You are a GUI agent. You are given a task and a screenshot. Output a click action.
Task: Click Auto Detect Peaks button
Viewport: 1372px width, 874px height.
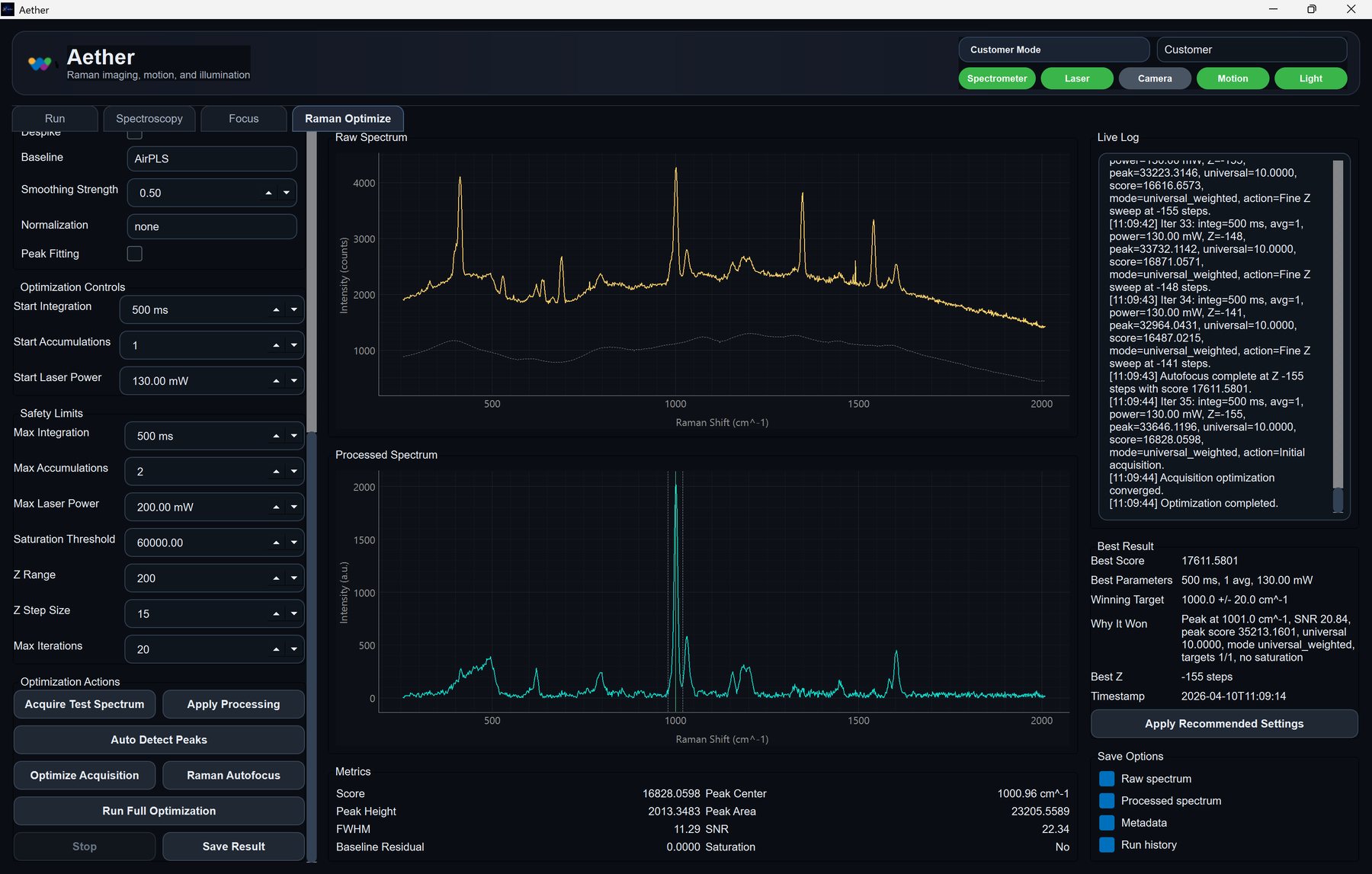coord(159,740)
